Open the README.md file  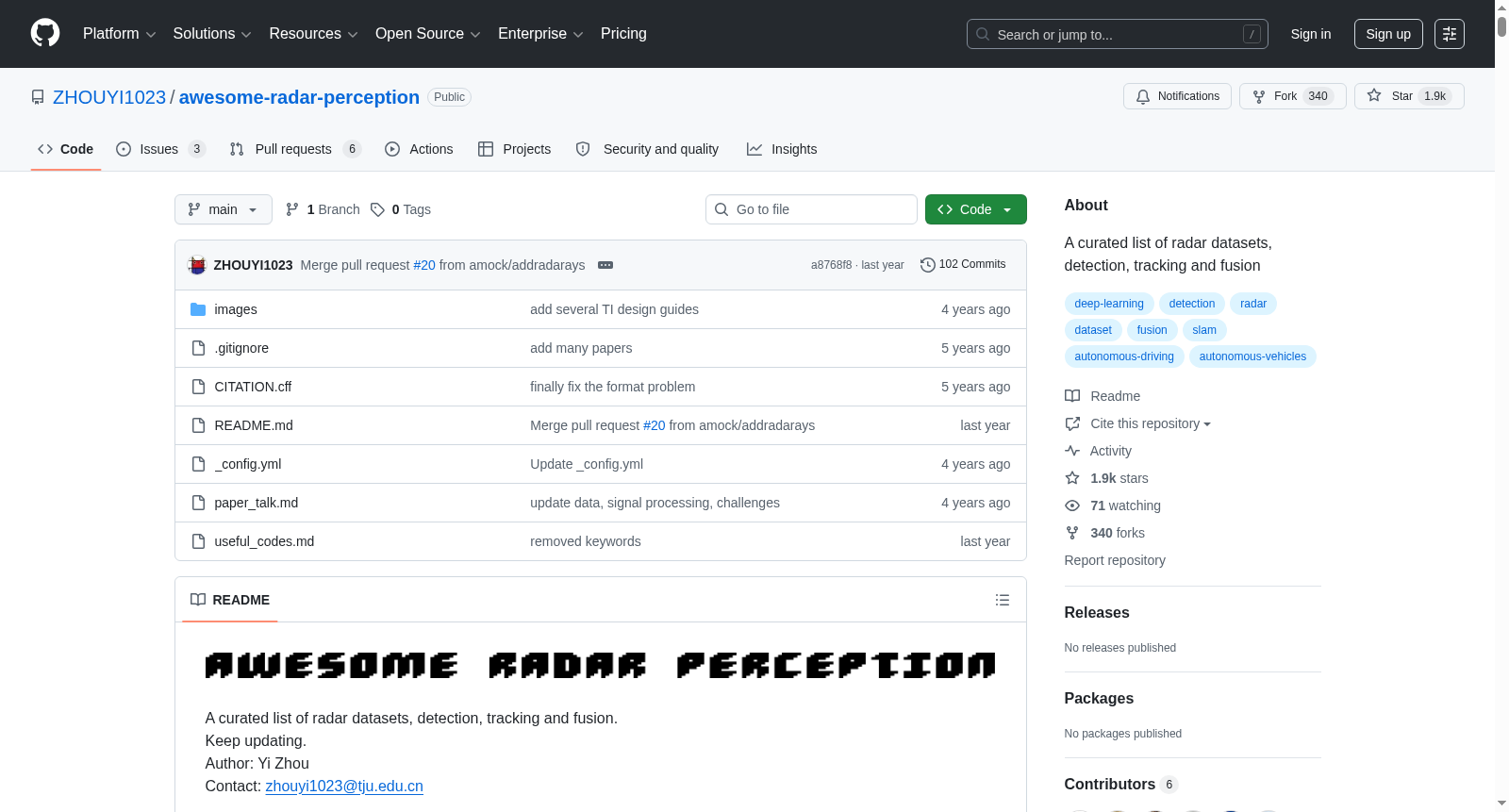click(254, 425)
